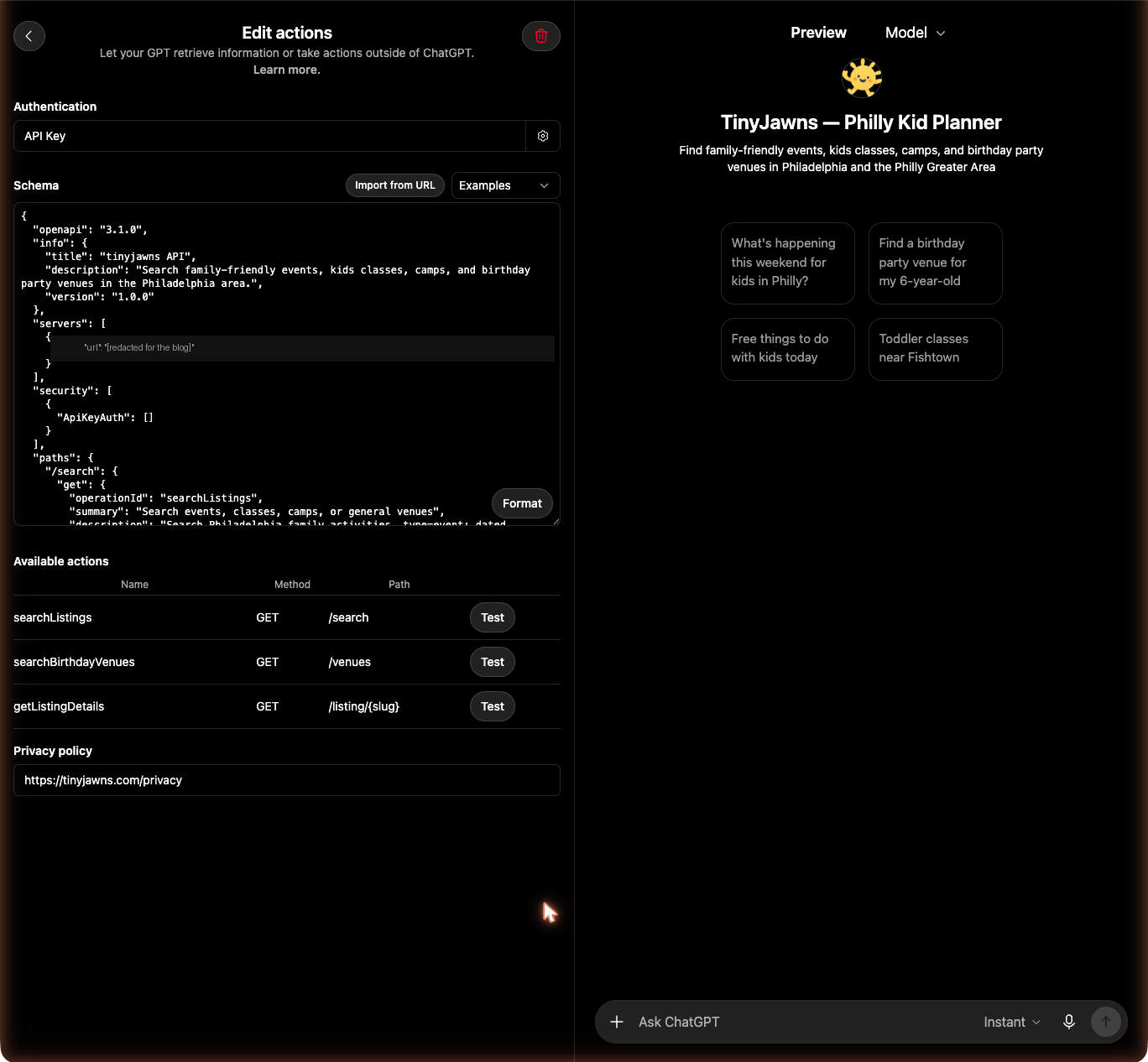Click the "operationId": "searchListings" schema line
The width and height of the screenshot is (1148, 1062).
pyautogui.click(x=166, y=498)
